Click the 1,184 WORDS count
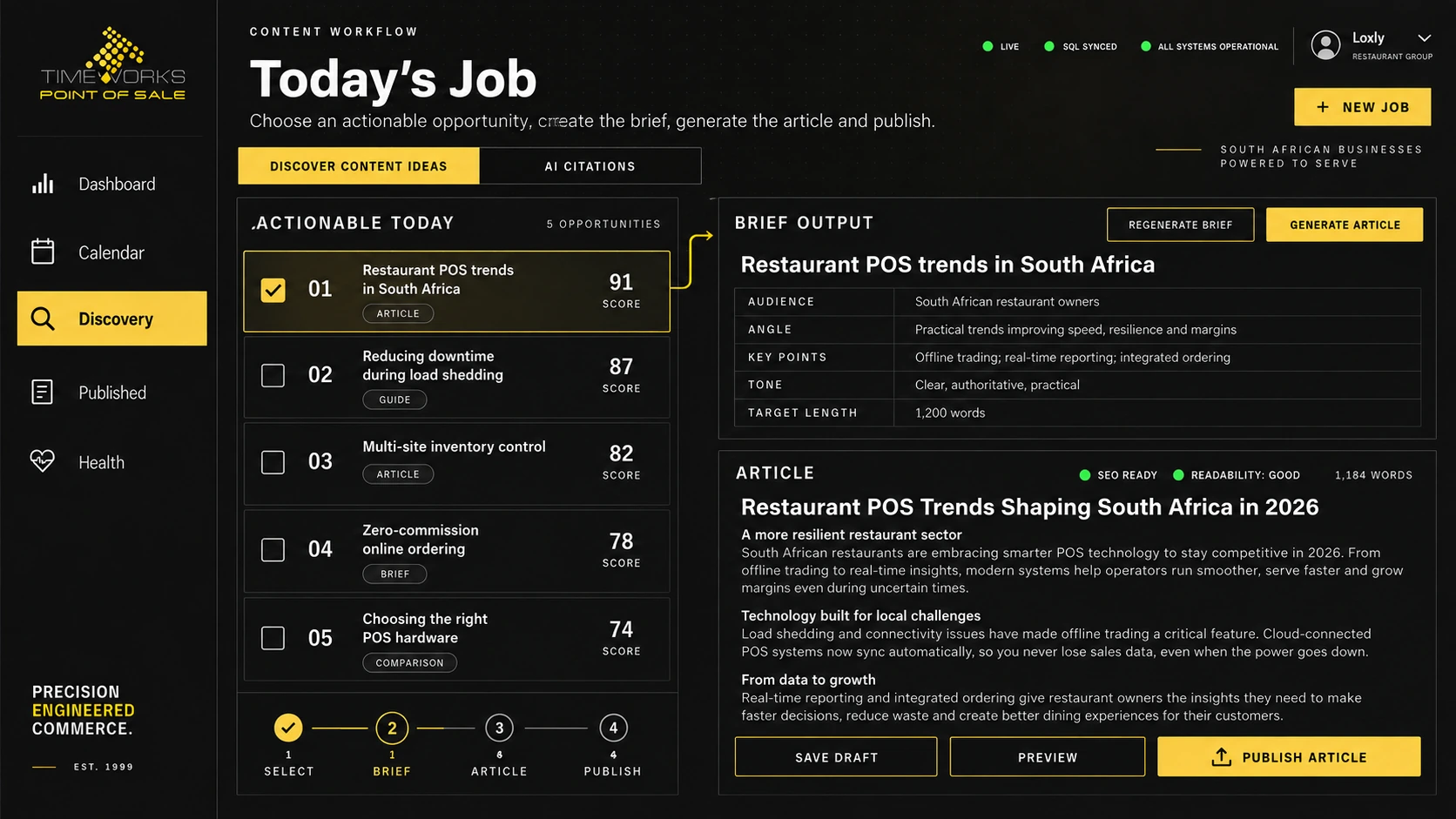Viewport: 1456px width, 819px height. pyautogui.click(x=1373, y=475)
